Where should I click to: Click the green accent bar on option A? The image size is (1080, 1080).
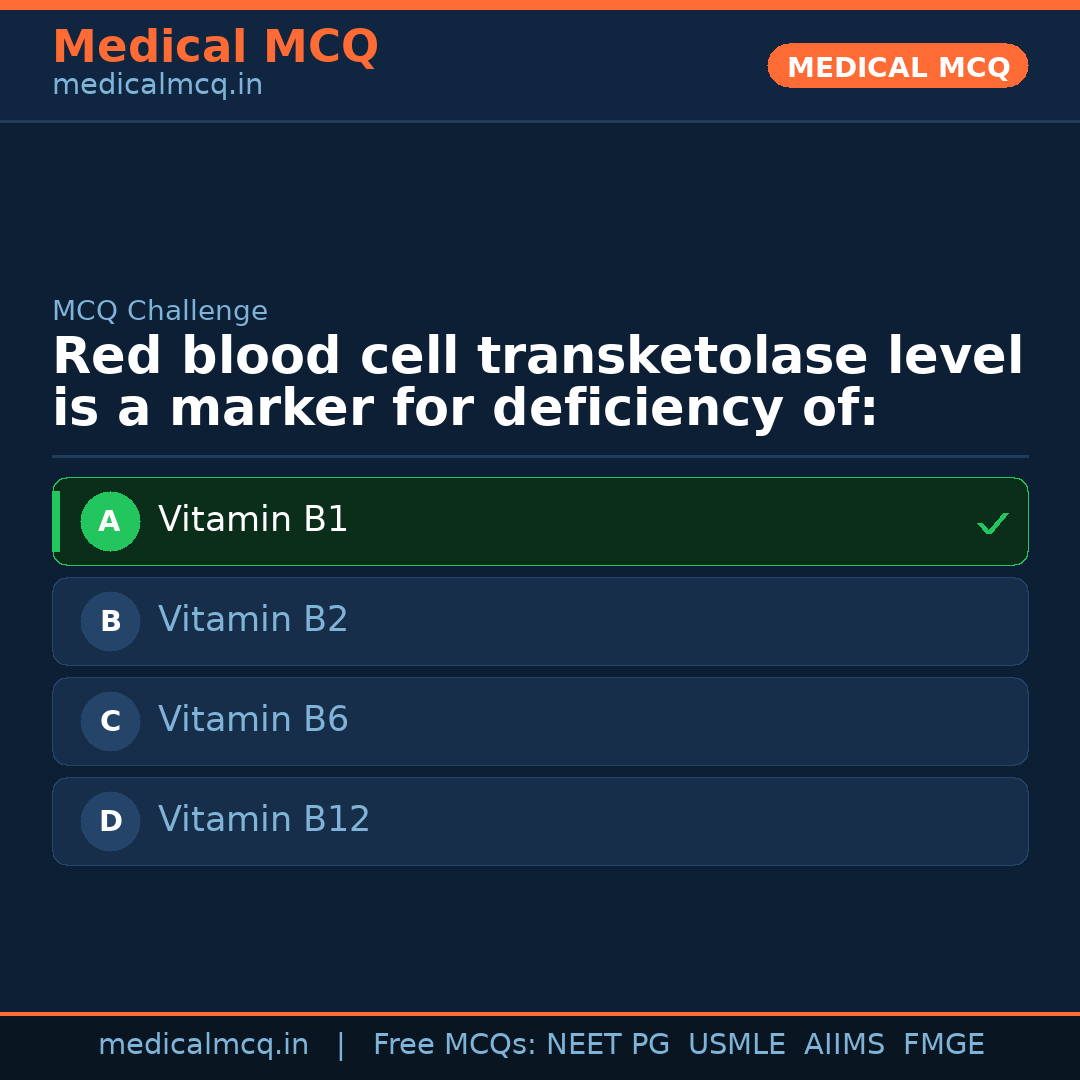point(56,521)
